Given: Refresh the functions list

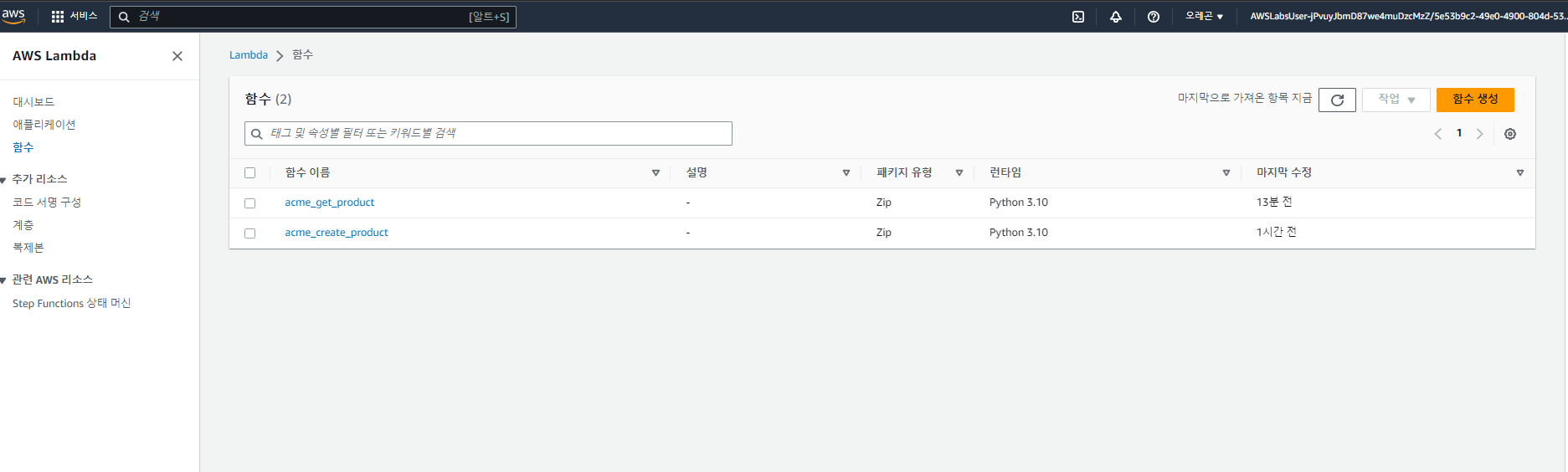Looking at the screenshot, I should coord(1337,100).
